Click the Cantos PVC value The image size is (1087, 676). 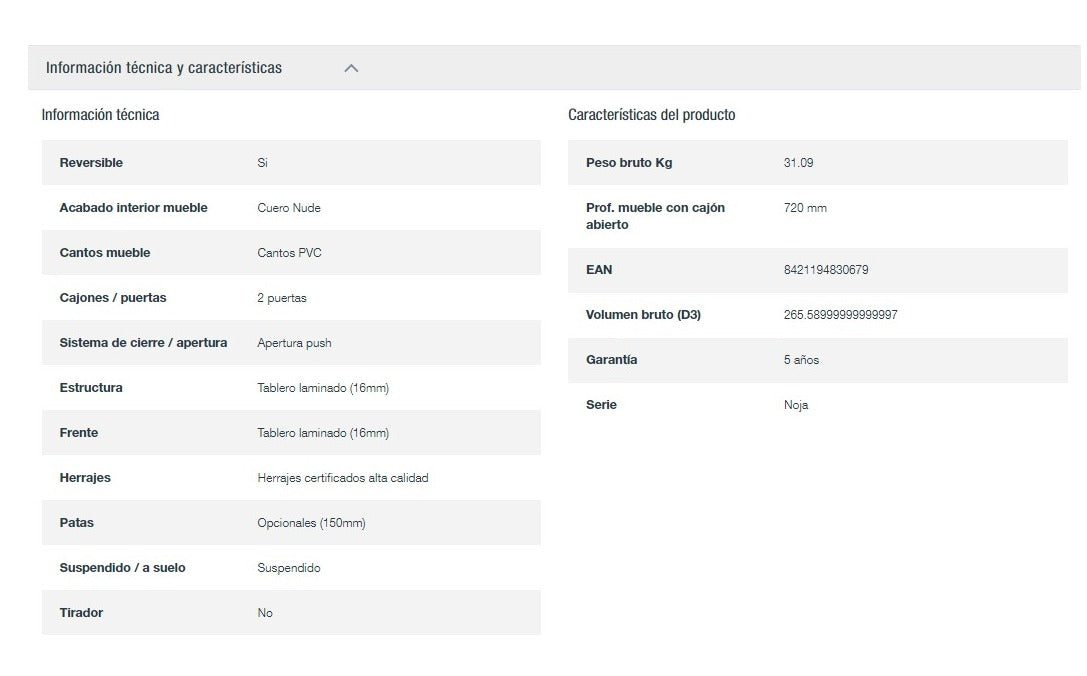[289, 253]
